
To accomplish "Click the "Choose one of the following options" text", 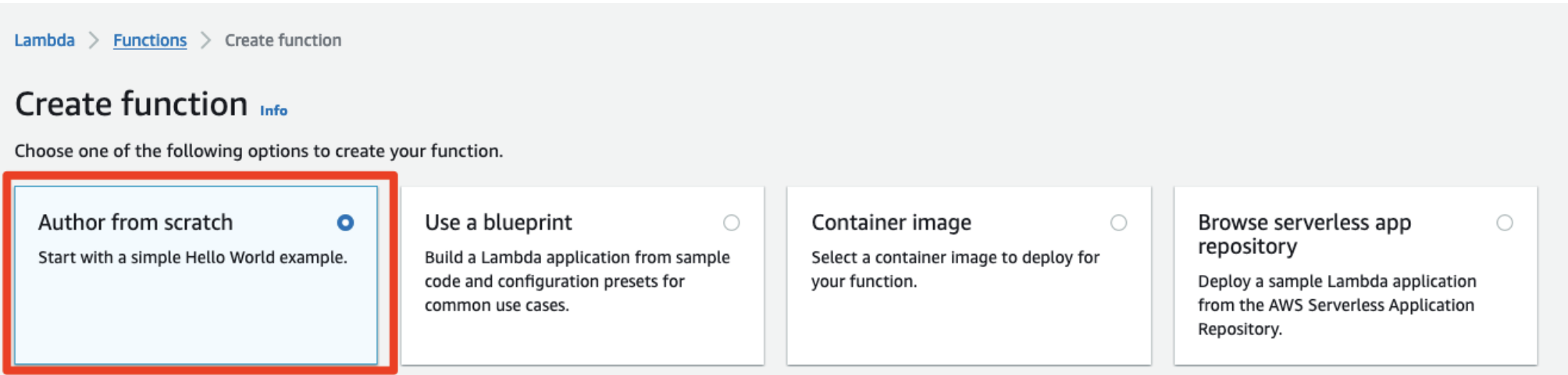I will [258, 151].
